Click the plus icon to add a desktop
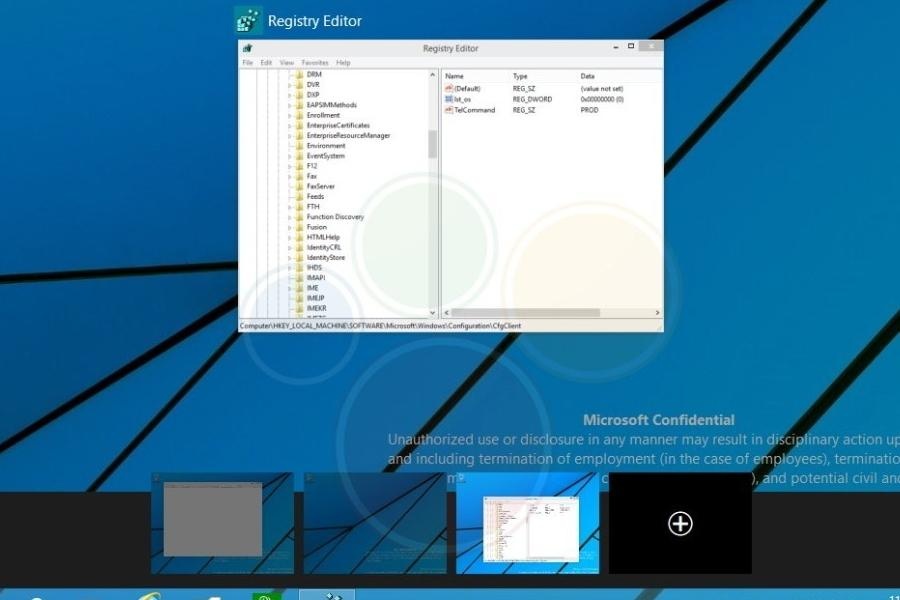 (680, 523)
